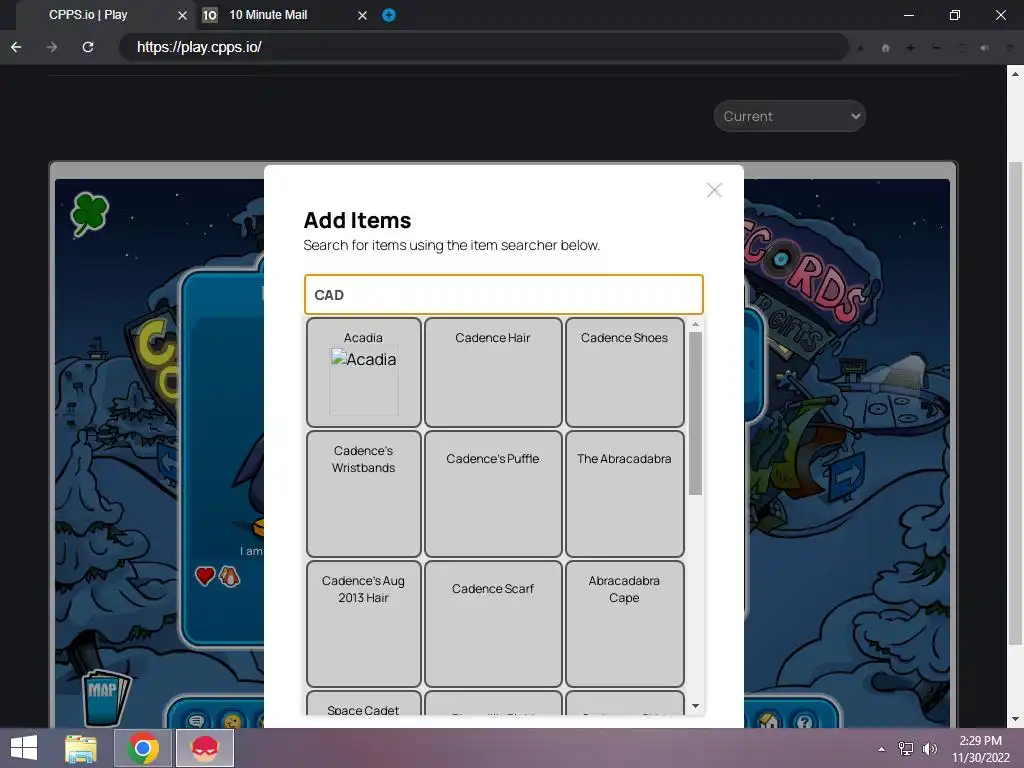1024x768 pixels.
Task: Close the 10 Minute Mail tab
Action: [362, 15]
